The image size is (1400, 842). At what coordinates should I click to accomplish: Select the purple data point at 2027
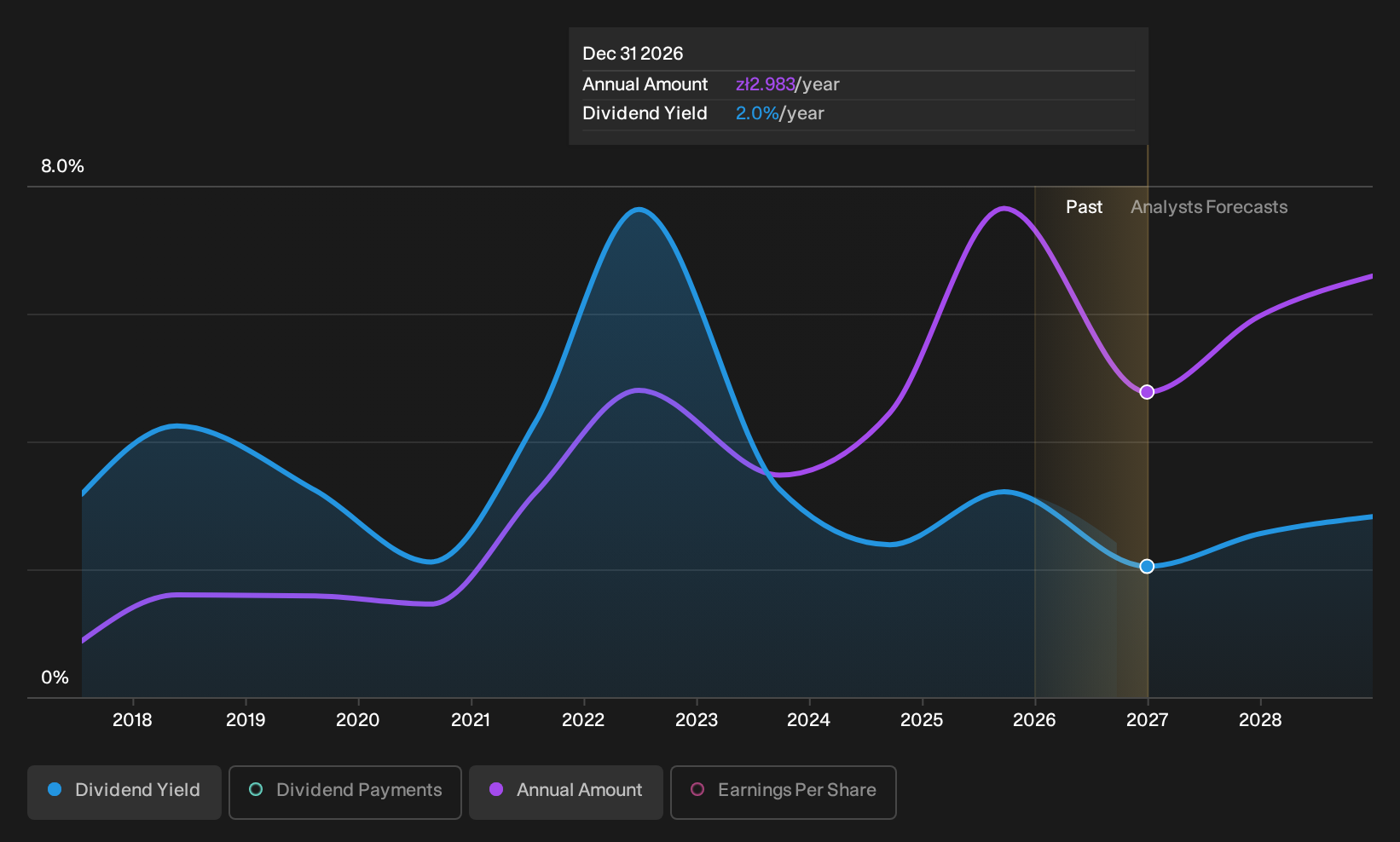click(x=1147, y=392)
